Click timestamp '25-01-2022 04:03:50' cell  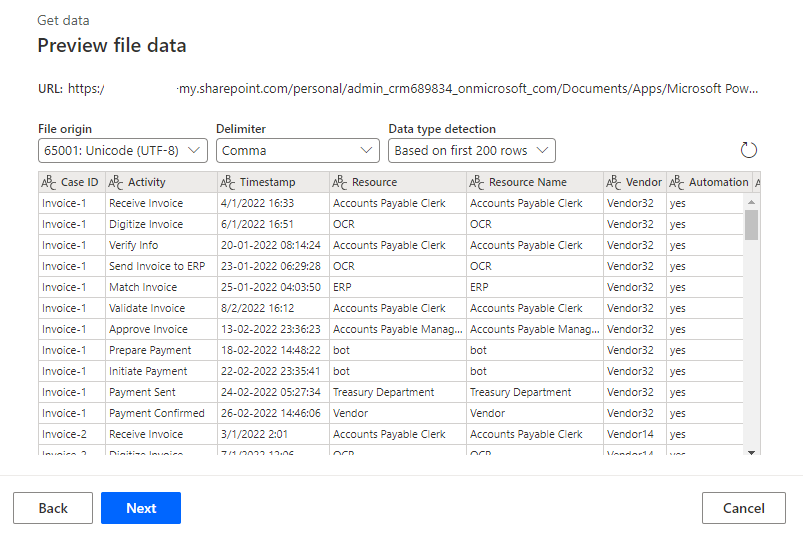pos(273,287)
